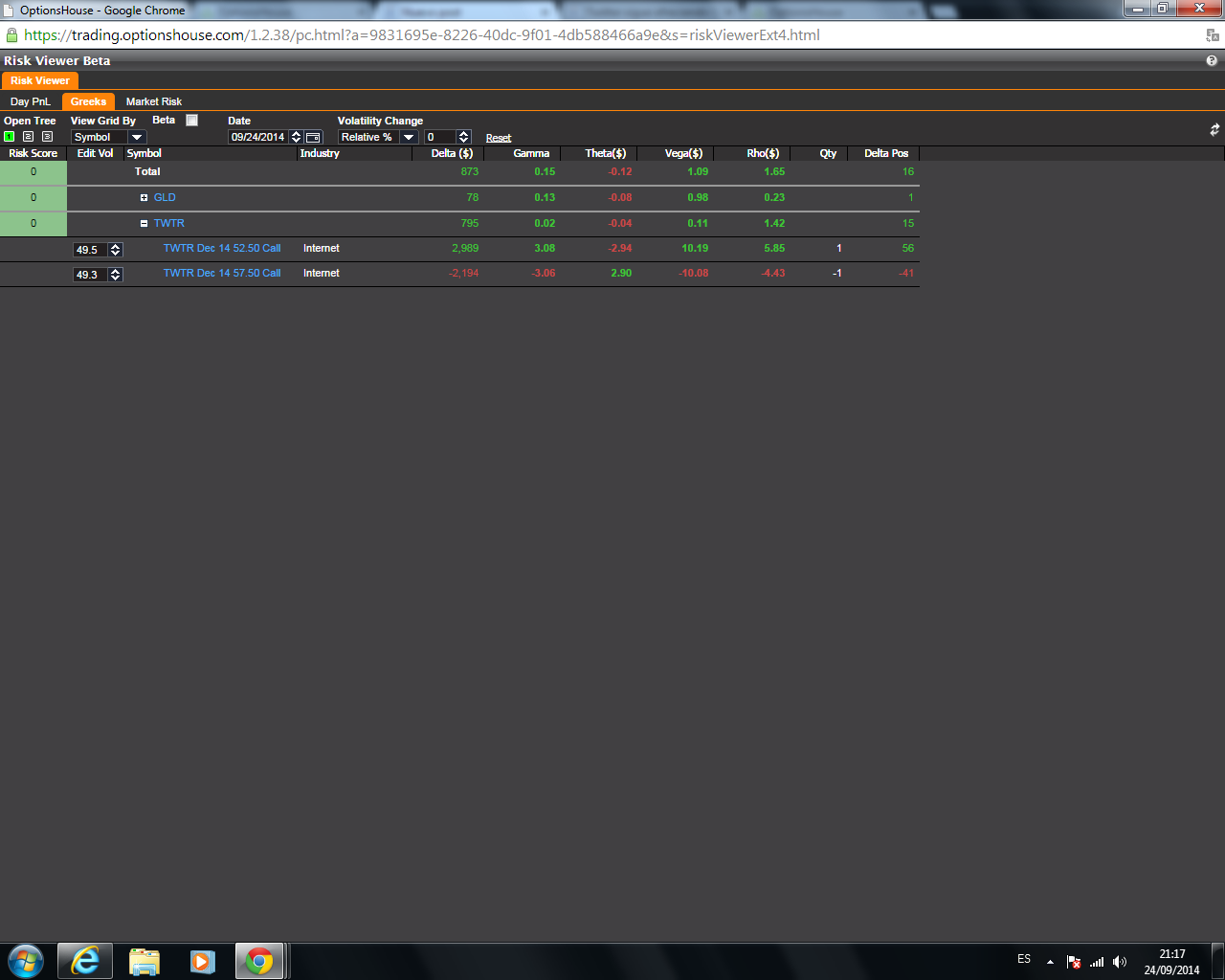Open the TWTR symbol link
Image resolution: width=1225 pixels, height=980 pixels.
169,223
